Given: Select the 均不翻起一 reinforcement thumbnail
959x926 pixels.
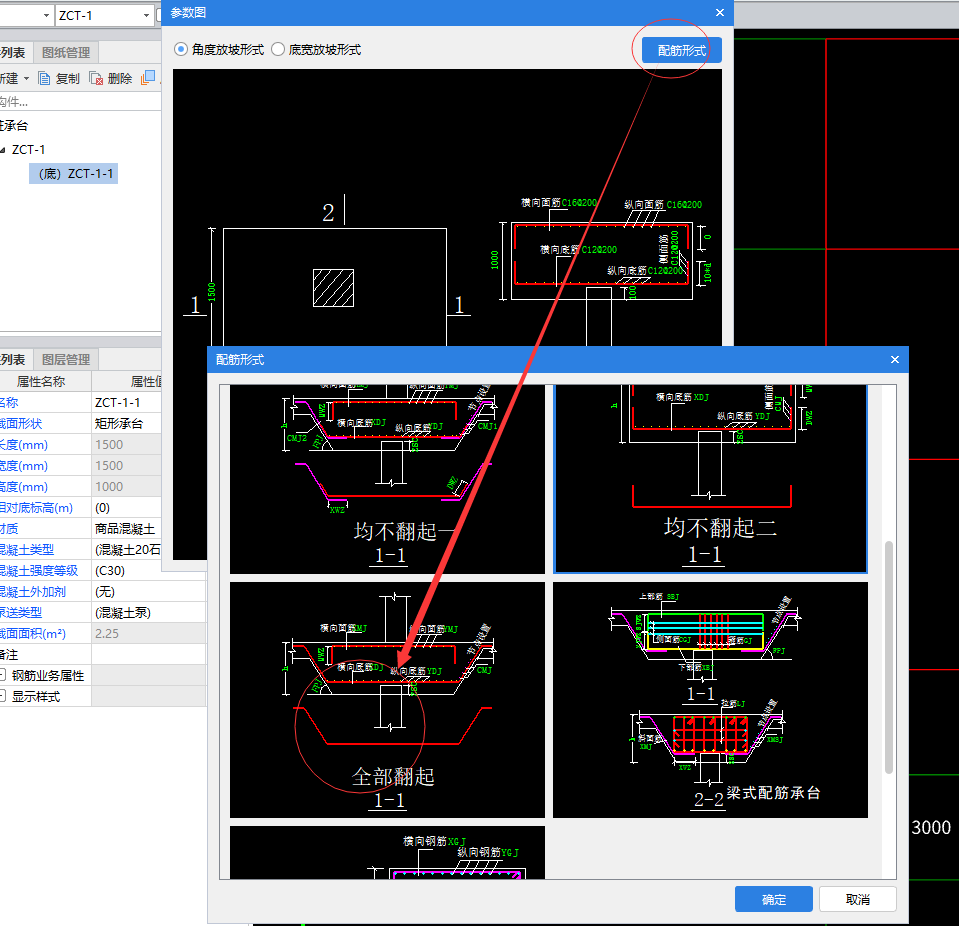Looking at the screenshot, I should click(x=387, y=479).
